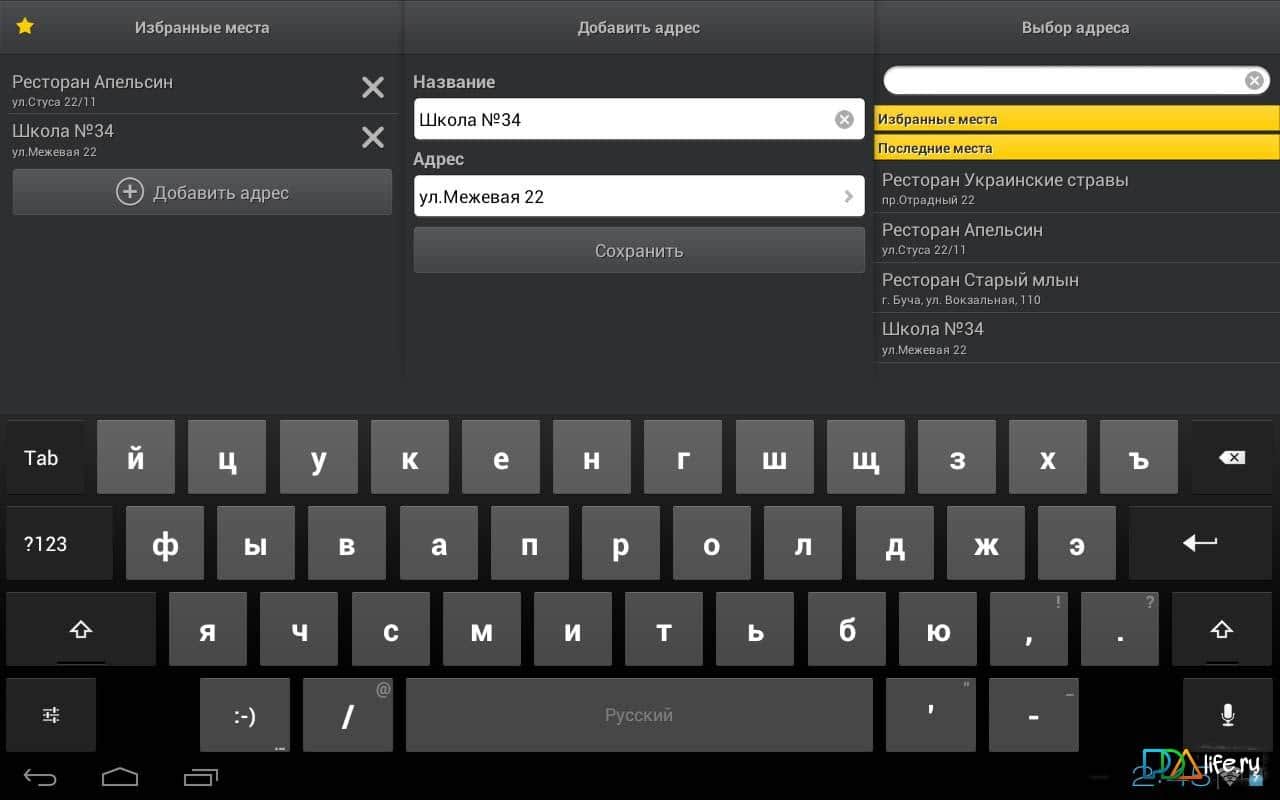Viewport: 1280px width, 800px height.
Task: Remove Ресторан Апельсин from favorites
Action: coord(372,88)
